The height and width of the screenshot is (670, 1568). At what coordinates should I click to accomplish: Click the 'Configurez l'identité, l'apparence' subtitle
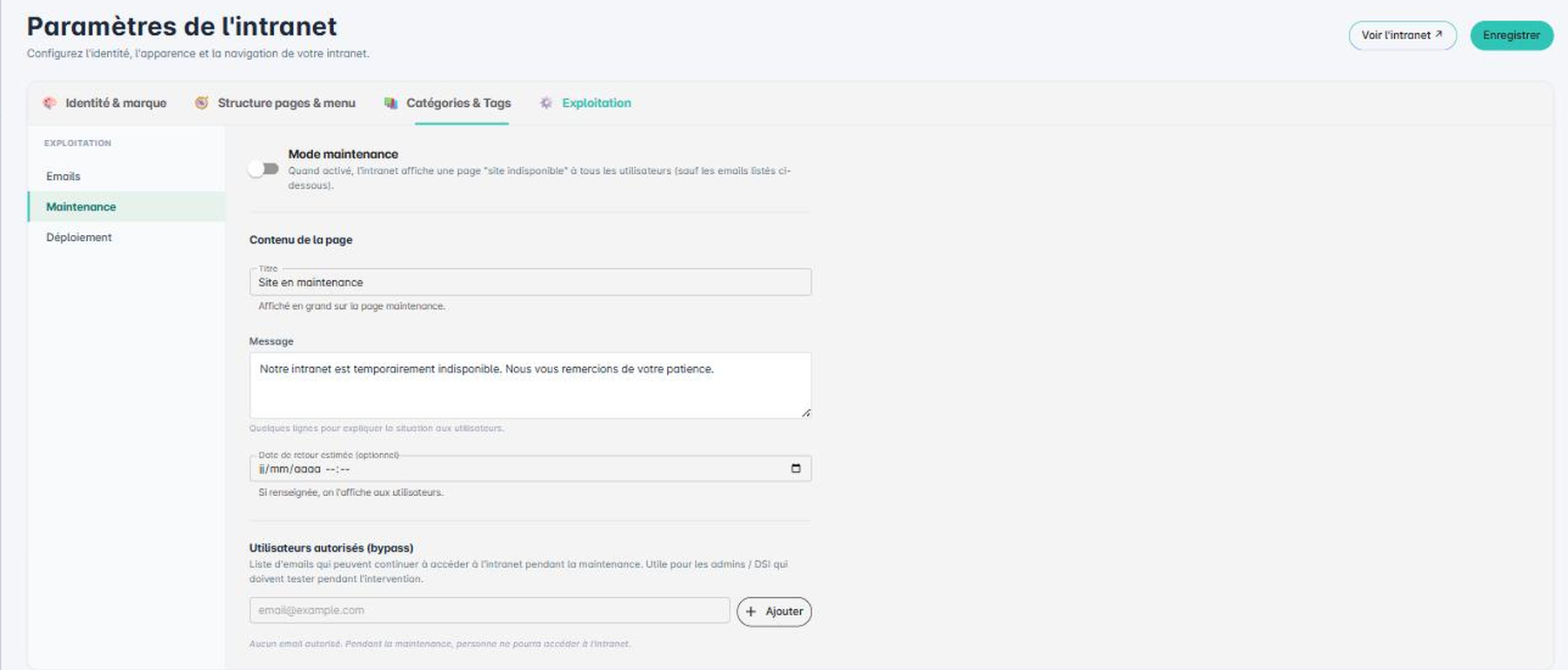[x=198, y=54]
